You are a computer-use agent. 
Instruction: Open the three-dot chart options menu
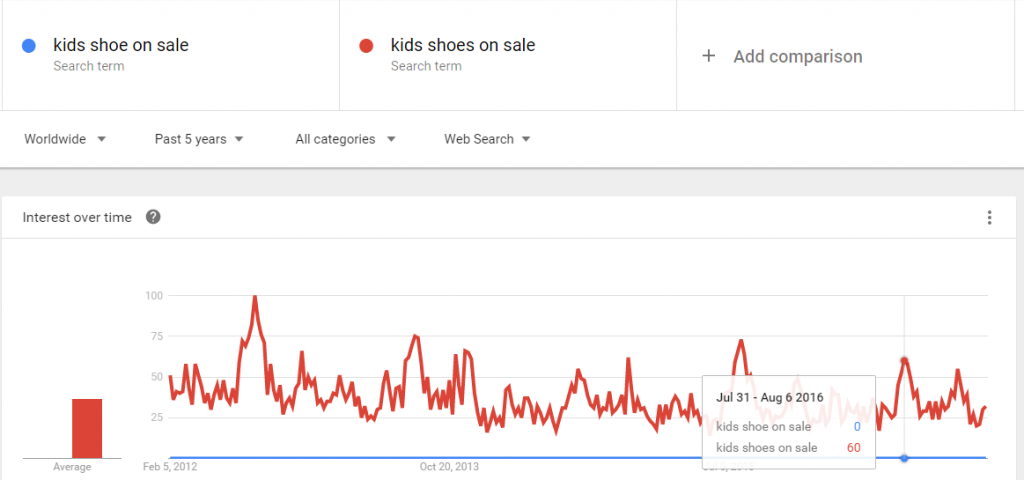[989, 217]
